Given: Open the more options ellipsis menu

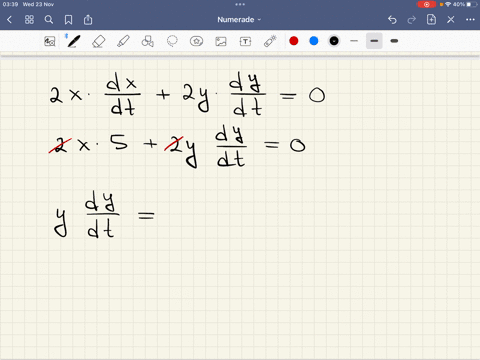Looking at the screenshot, I should click(x=470, y=20).
